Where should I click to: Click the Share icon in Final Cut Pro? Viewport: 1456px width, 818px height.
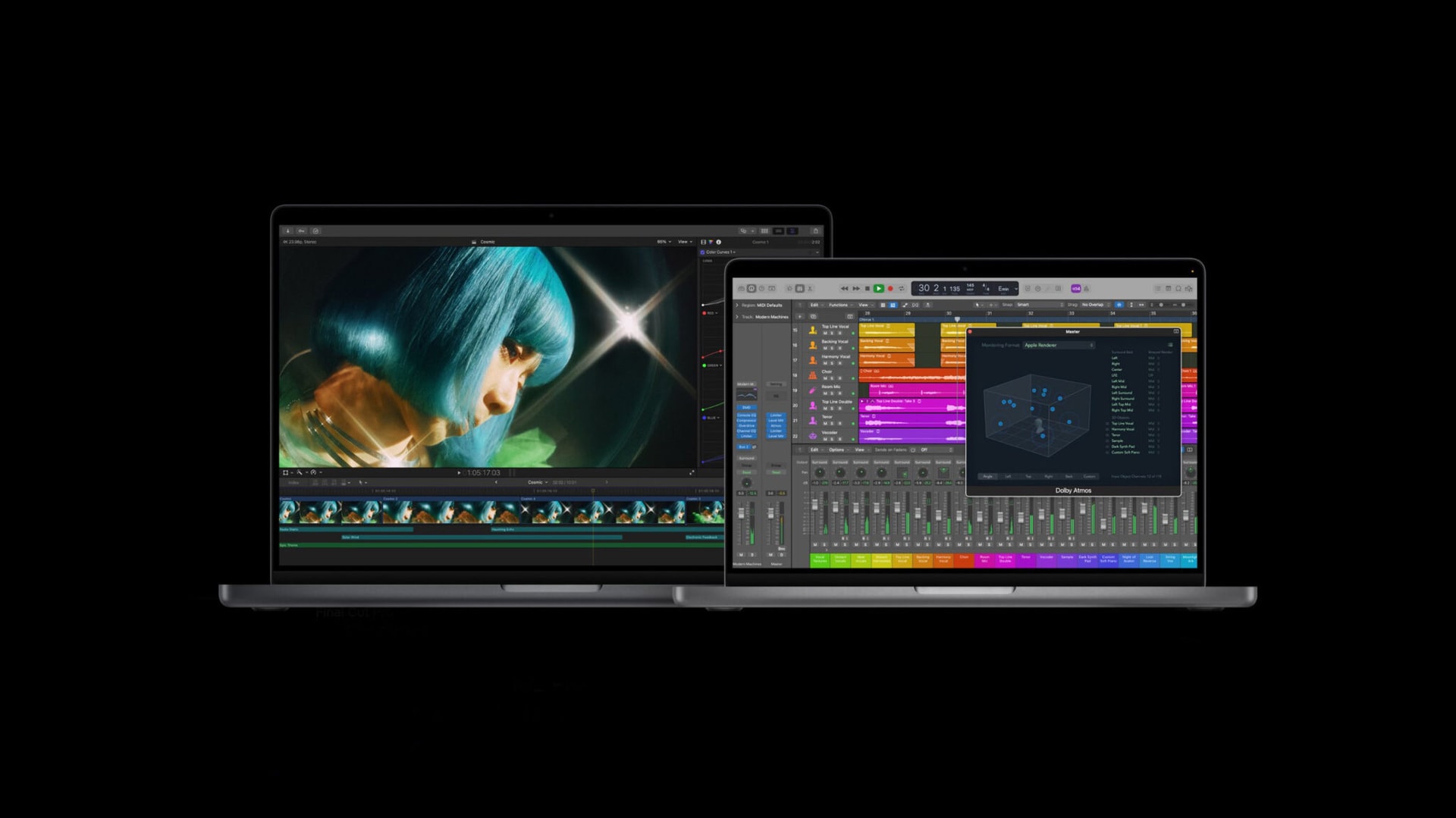point(815,231)
